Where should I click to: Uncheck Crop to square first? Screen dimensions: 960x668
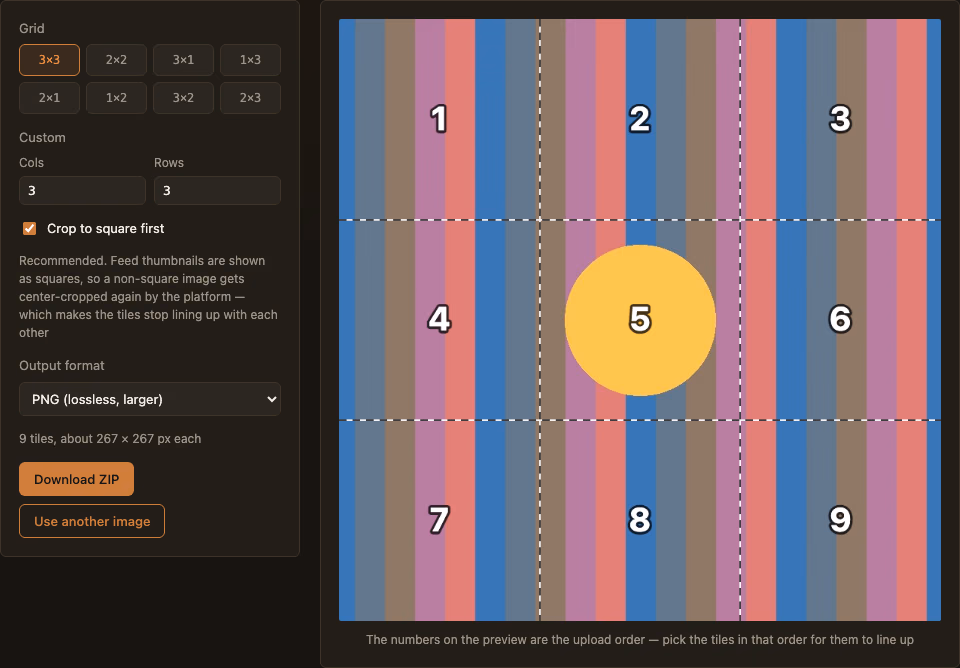[29, 228]
